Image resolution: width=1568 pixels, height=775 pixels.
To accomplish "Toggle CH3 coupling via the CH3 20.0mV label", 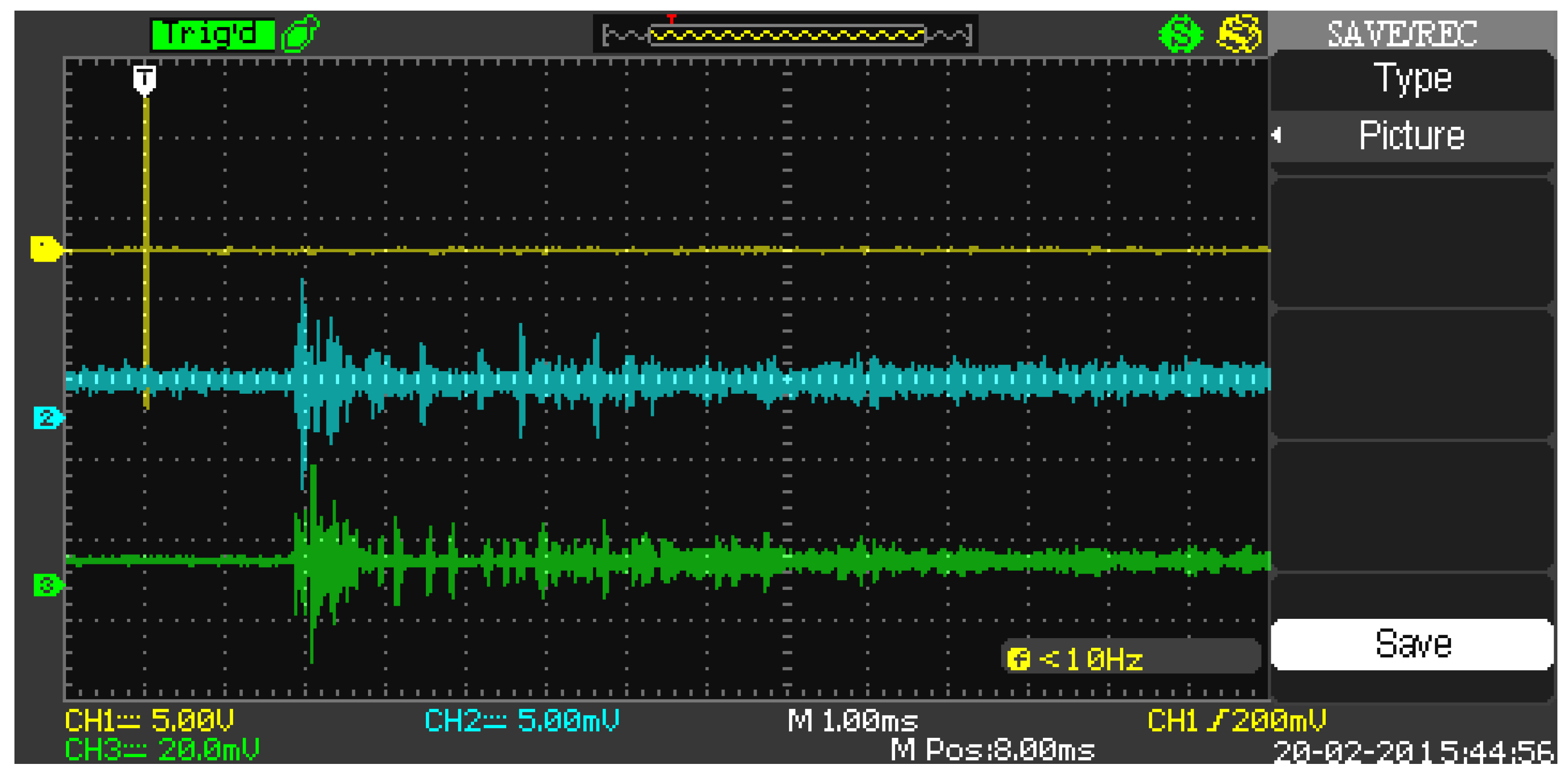I will tap(164, 755).
